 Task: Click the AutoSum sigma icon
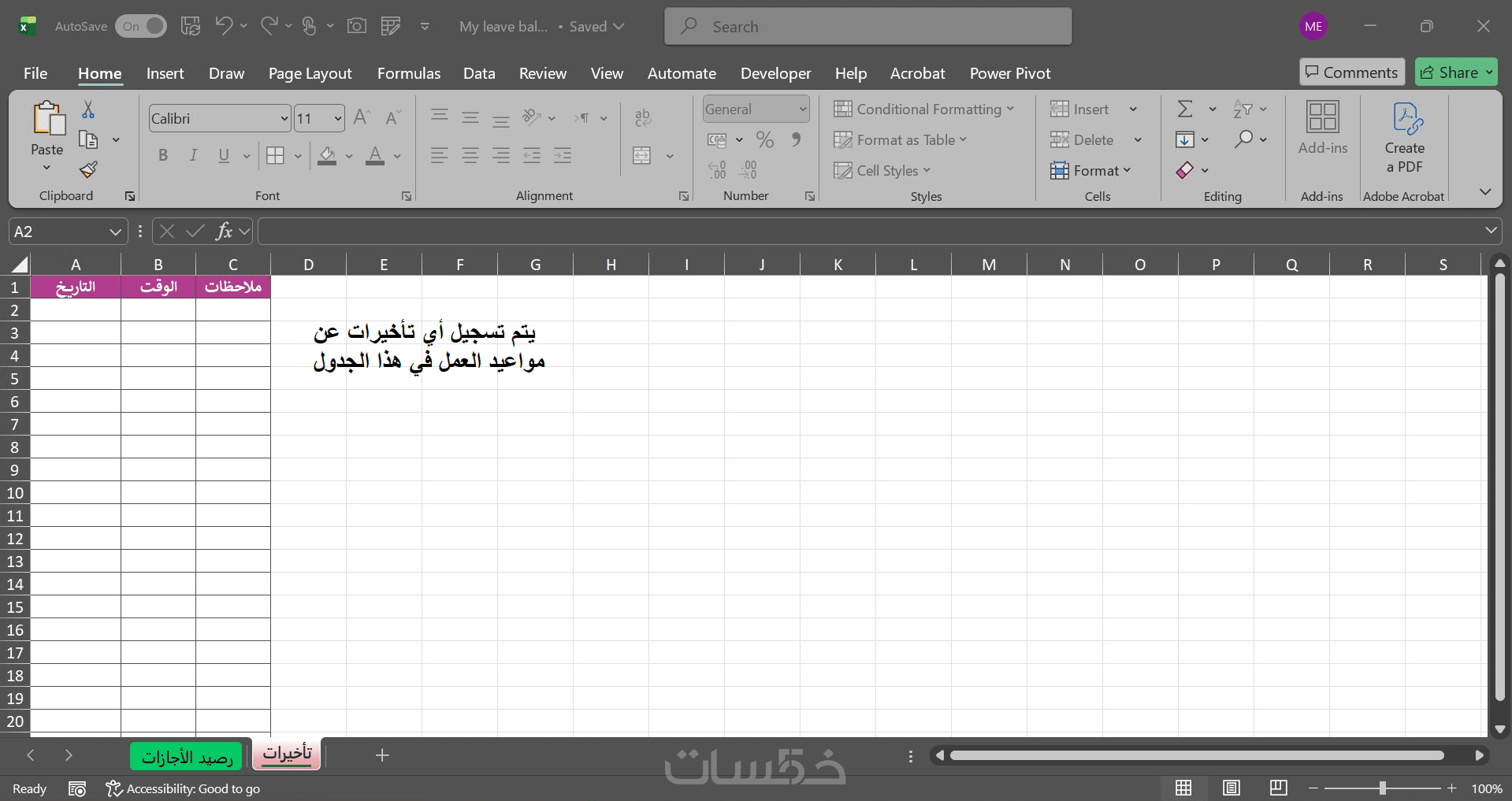tap(1185, 109)
